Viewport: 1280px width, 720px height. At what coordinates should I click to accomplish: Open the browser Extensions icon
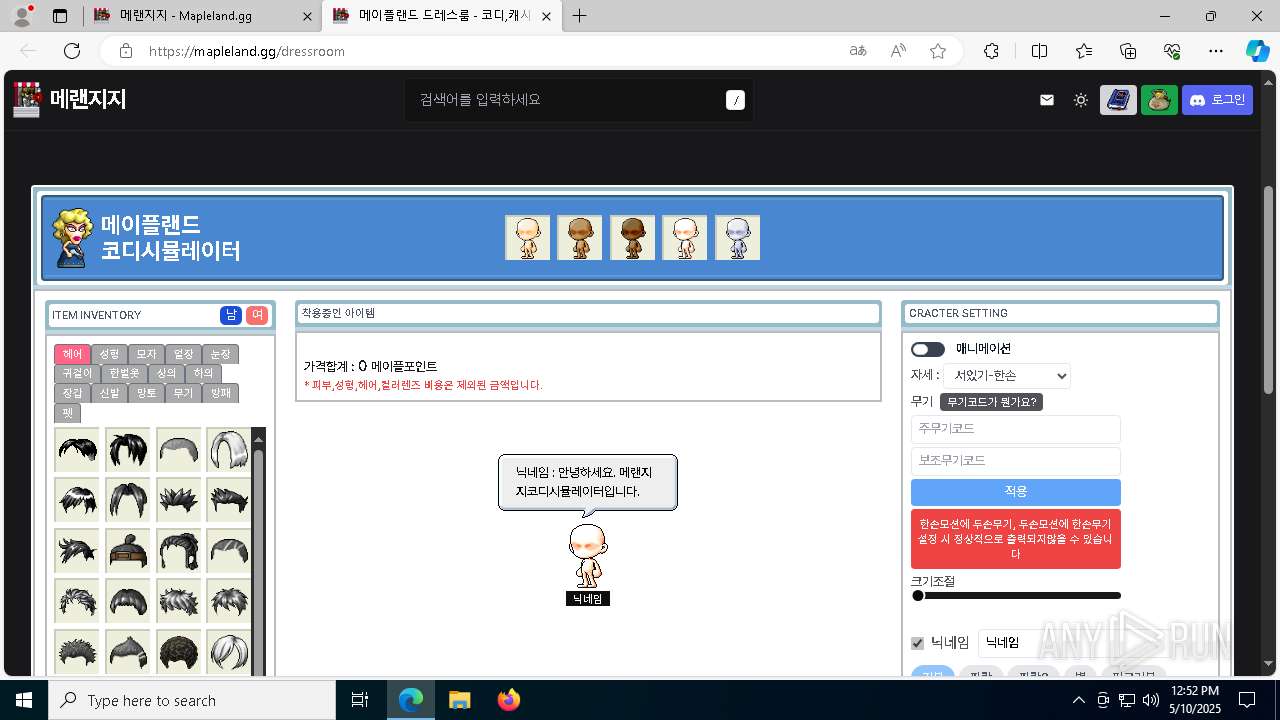991,51
